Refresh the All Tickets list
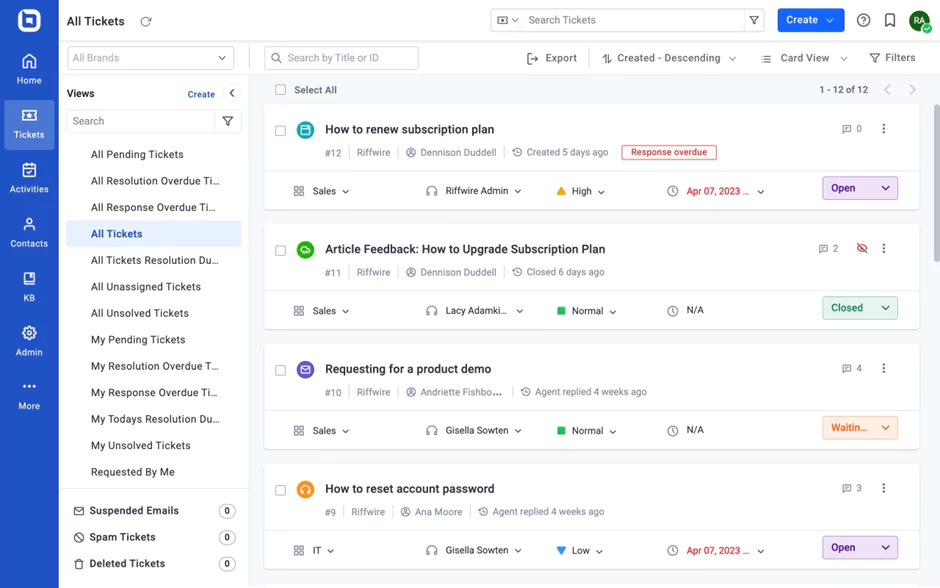The height and width of the screenshot is (588, 940). [144, 21]
